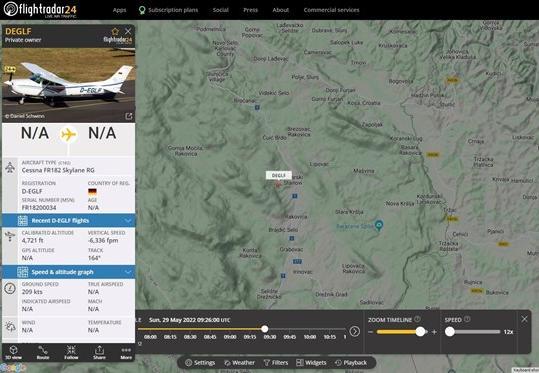539x373 pixels.
Task: Click the subscription plans icon
Action: 142,10
